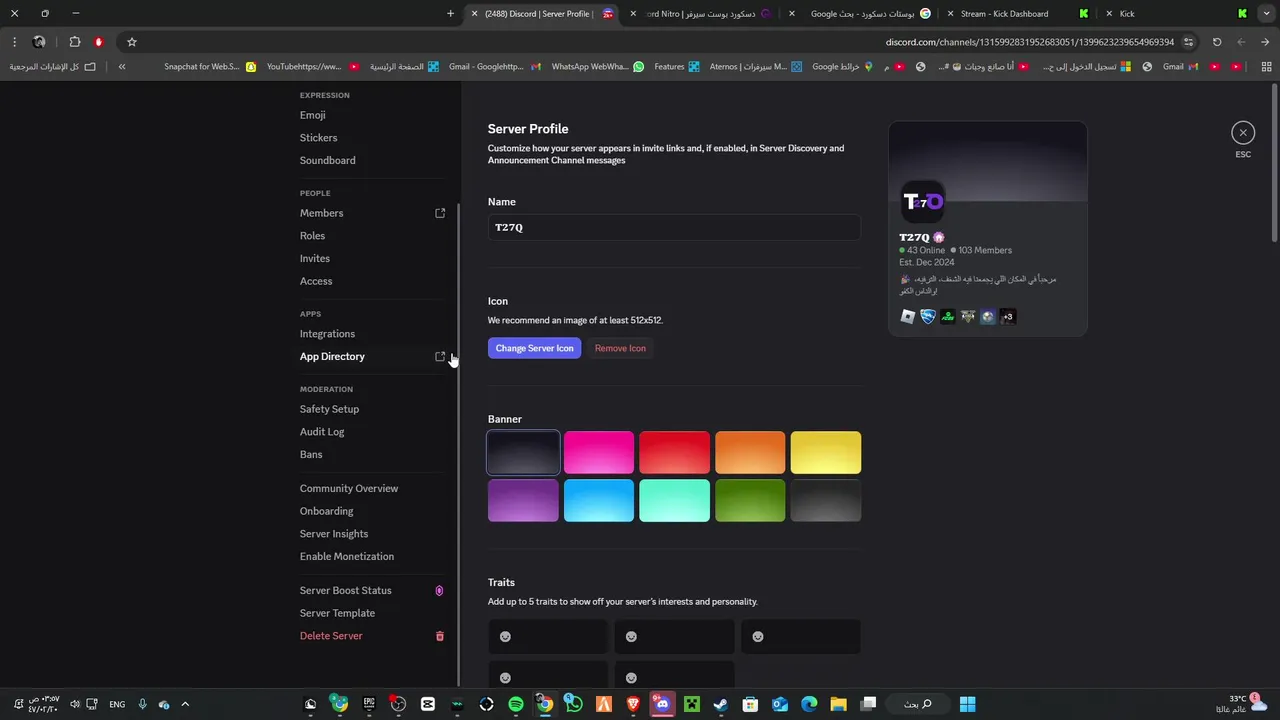
Task: Open Minecraft from the taskbar
Action: [x=691, y=704]
